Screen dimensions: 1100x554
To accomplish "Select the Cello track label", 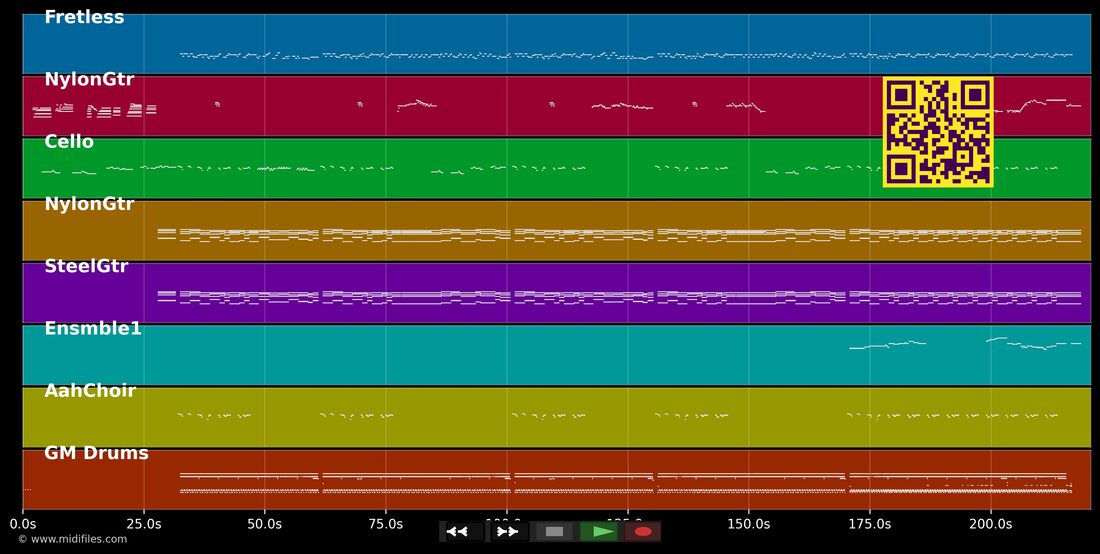I will tap(69, 142).
